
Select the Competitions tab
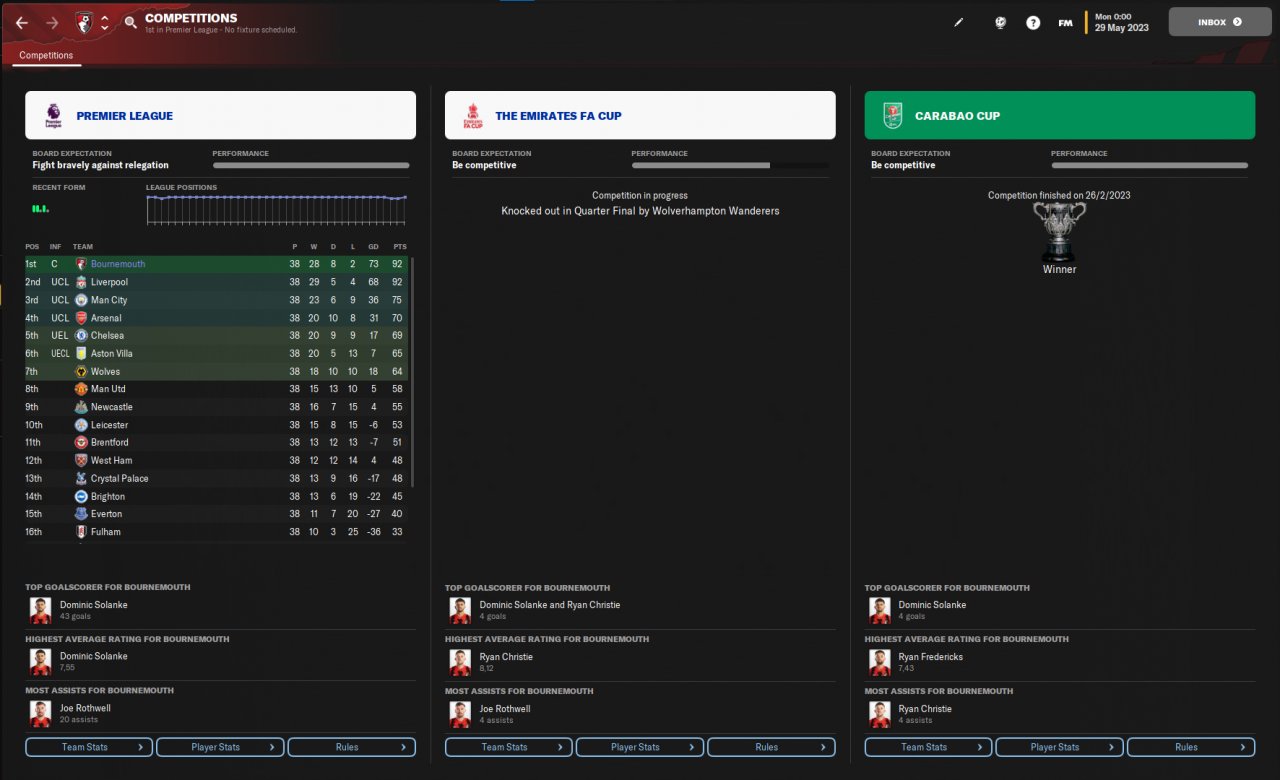(x=46, y=56)
